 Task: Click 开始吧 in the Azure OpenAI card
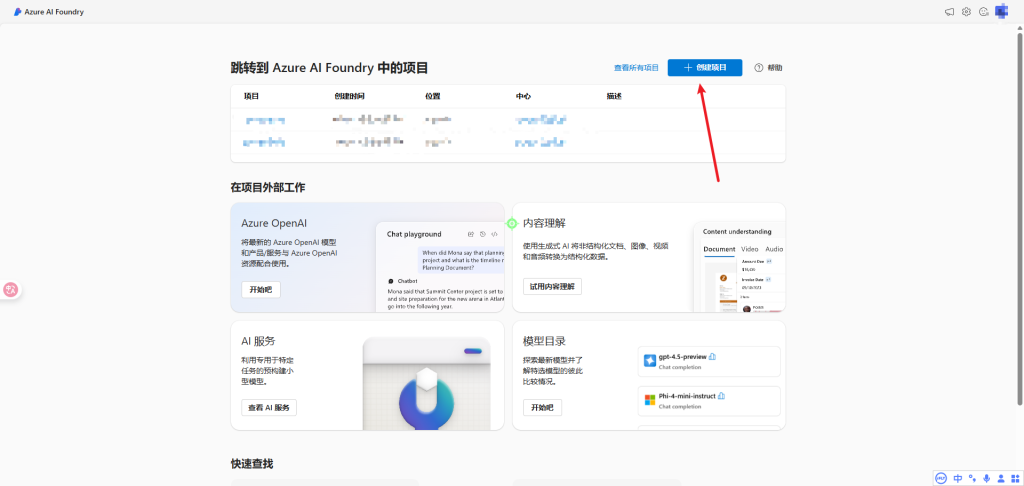click(x=261, y=289)
